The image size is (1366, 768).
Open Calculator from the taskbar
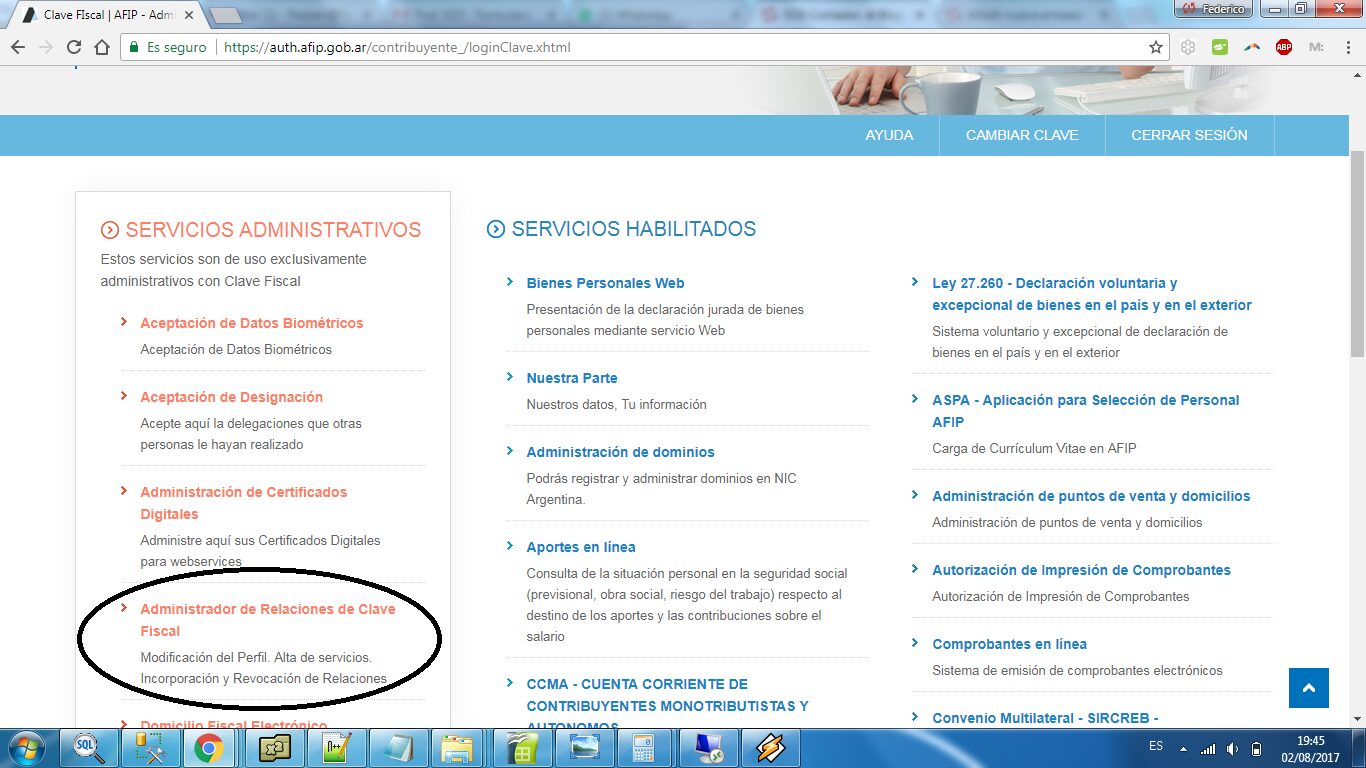tap(644, 748)
